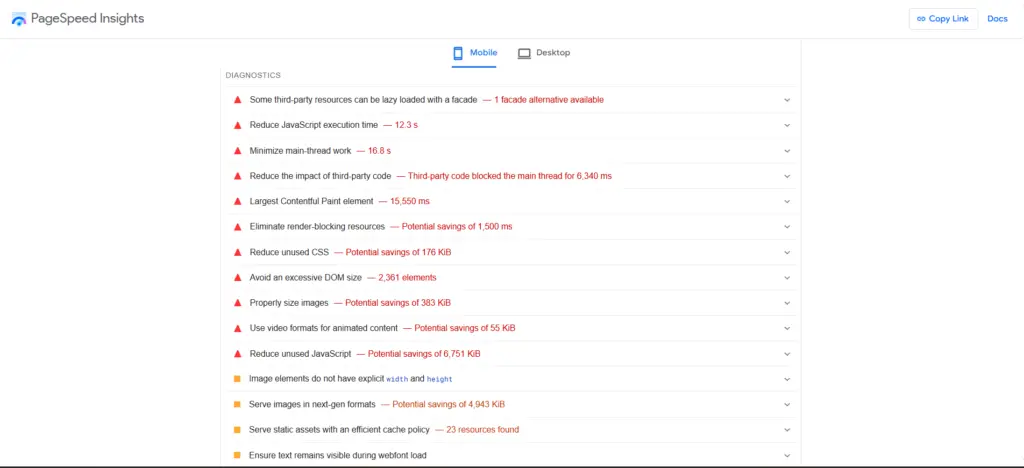Click orange square beside Serve images in next-gen formats
This screenshot has height=468, width=1024.
tap(238, 404)
